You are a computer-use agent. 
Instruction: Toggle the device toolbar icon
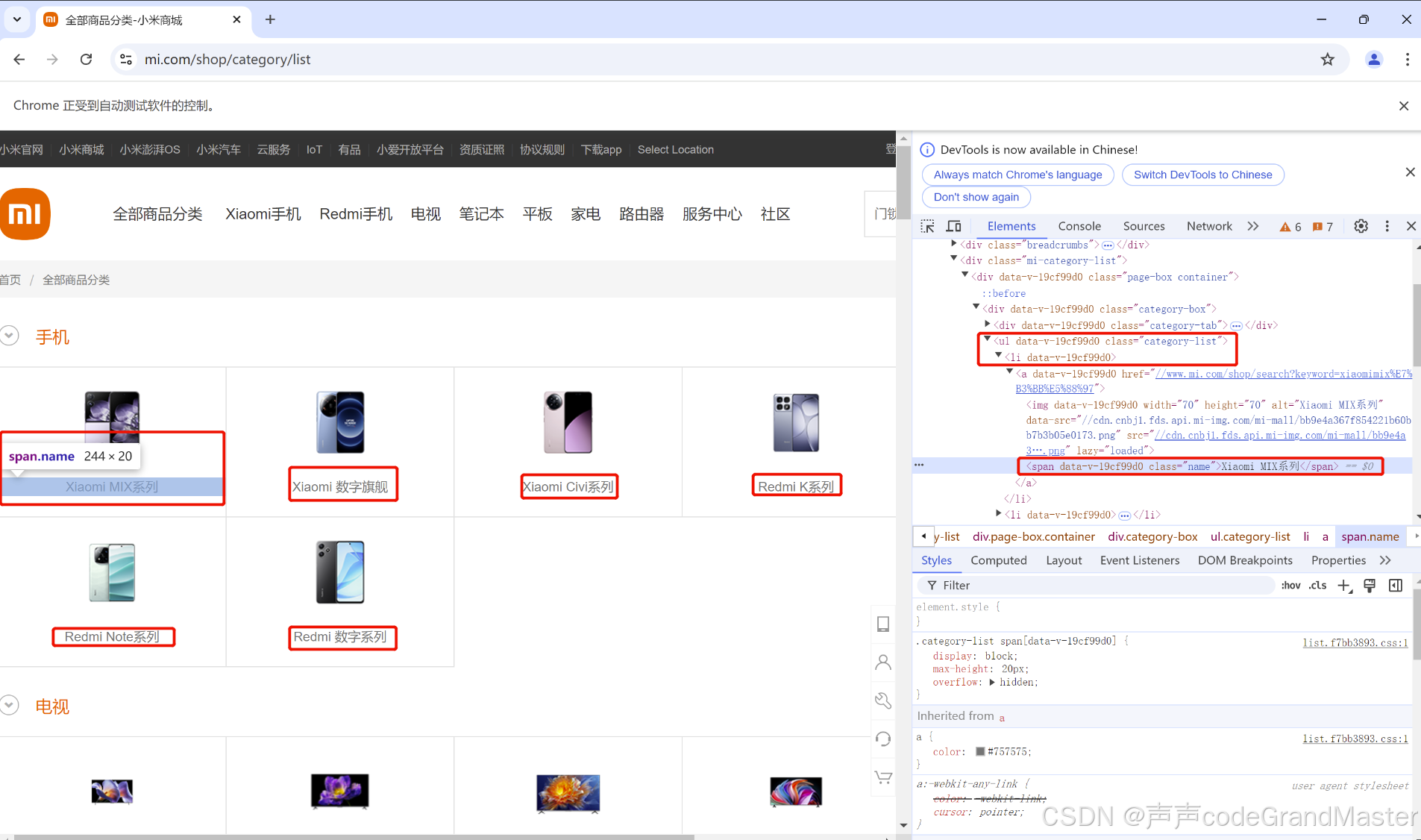coord(954,226)
